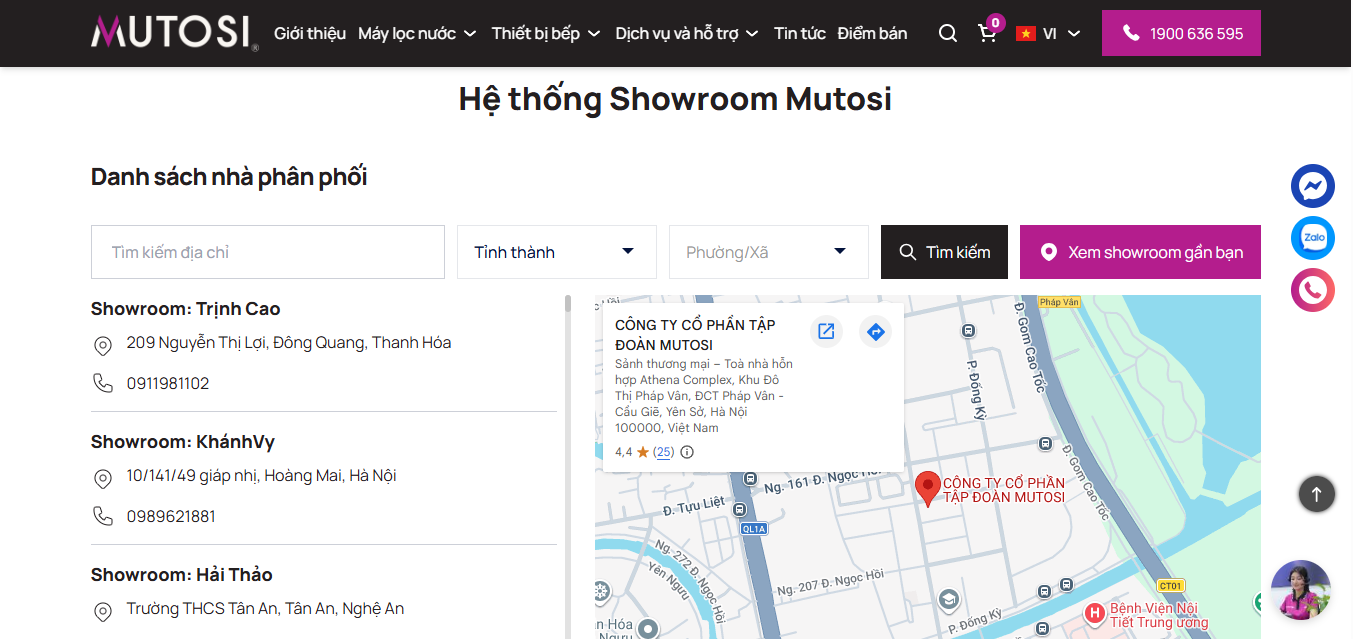This screenshot has height=639, width=1353.
Task: Open the support agent avatar chat
Action: pyautogui.click(x=1300, y=590)
